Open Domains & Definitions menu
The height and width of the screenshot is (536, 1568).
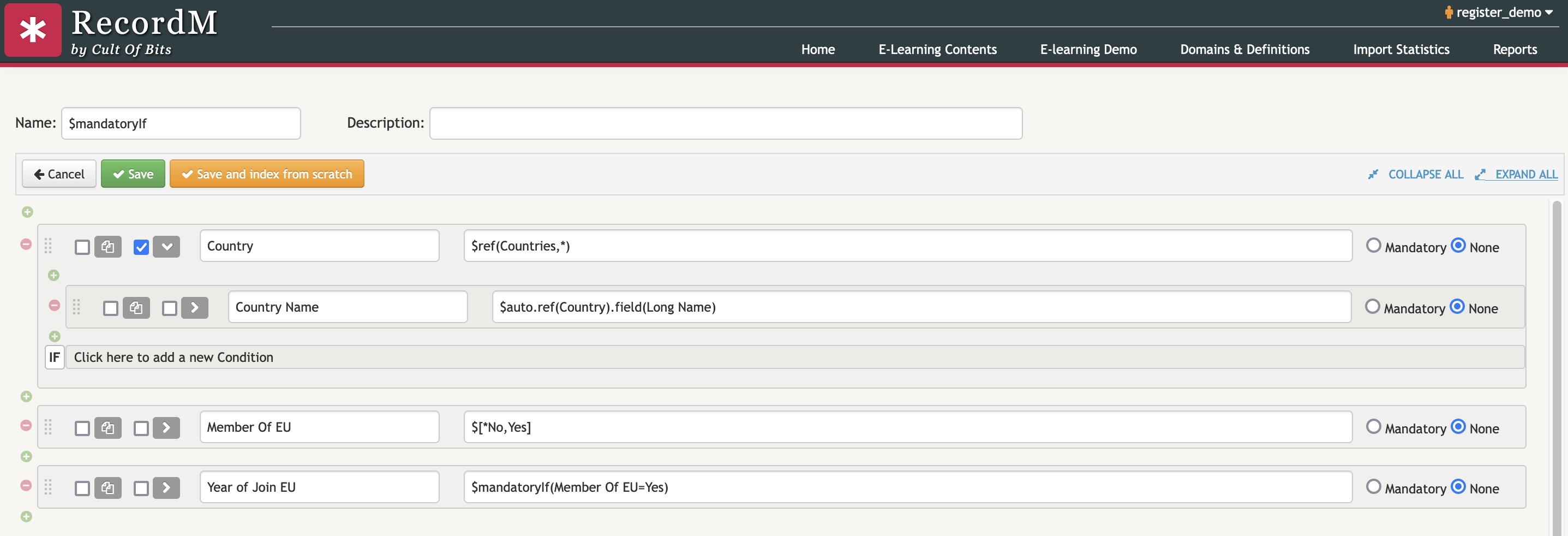1245,49
